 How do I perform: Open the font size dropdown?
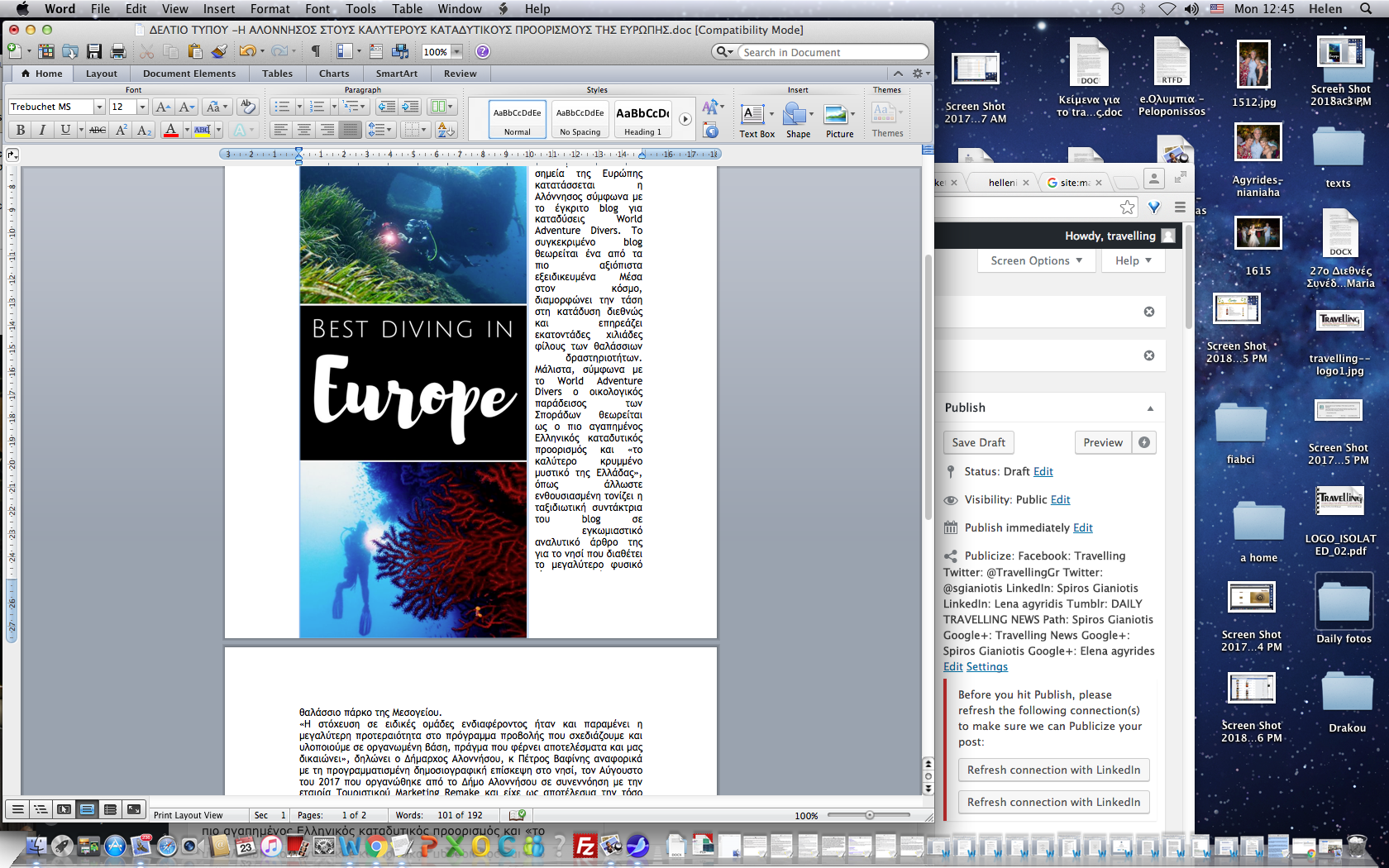tap(142, 107)
